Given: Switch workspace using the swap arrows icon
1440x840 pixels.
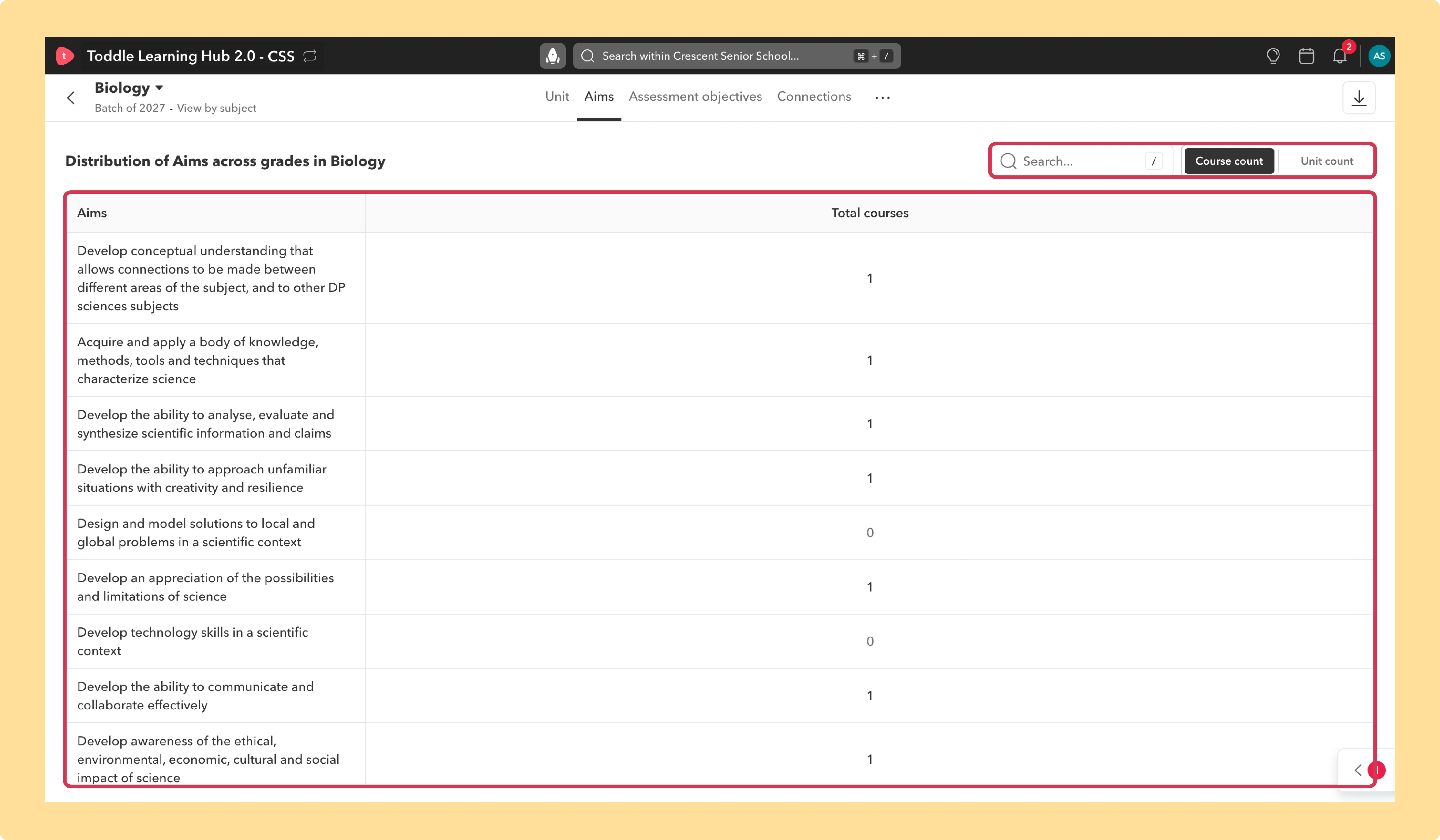Looking at the screenshot, I should (x=310, y=56).
